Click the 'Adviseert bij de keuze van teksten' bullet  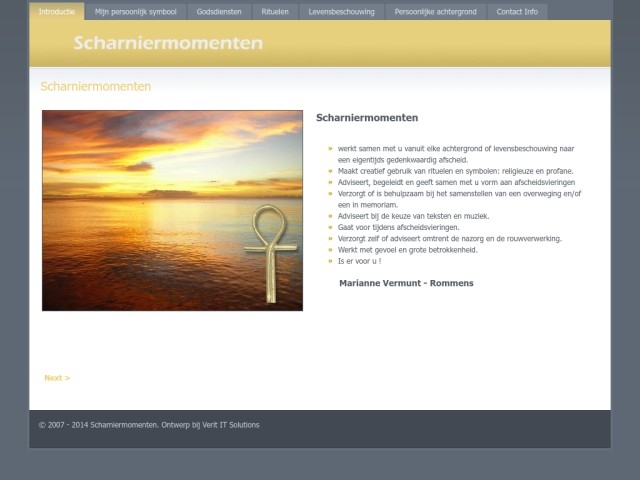click(413, 216)
